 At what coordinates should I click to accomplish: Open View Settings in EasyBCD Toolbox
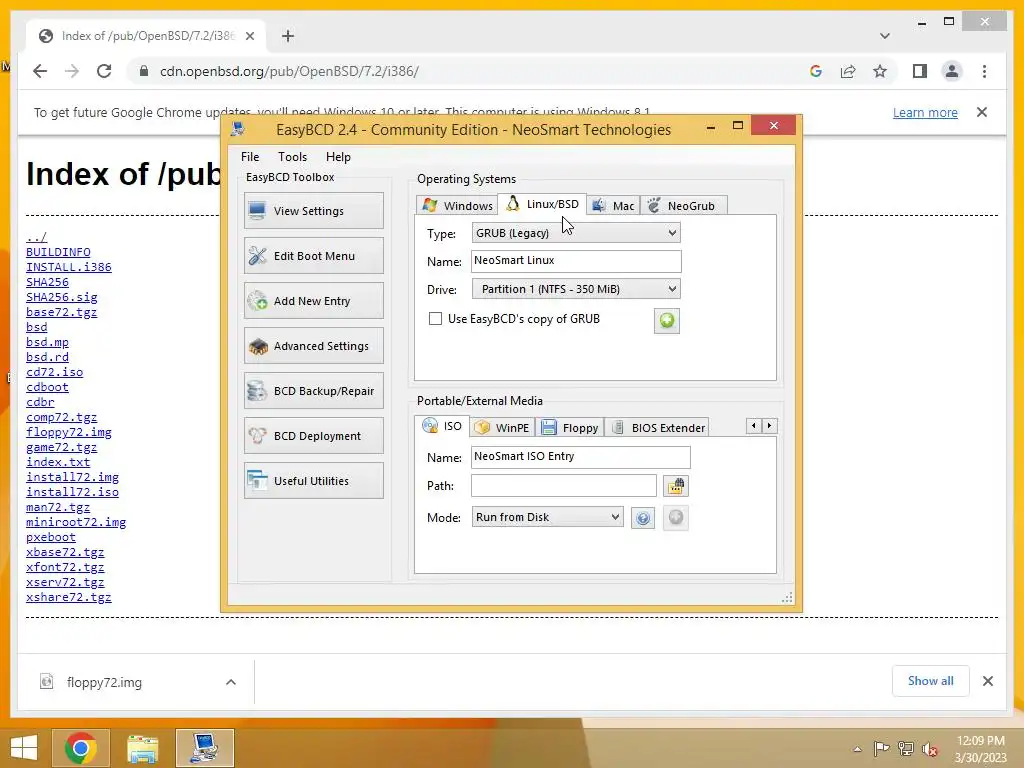tap(313, 210)
